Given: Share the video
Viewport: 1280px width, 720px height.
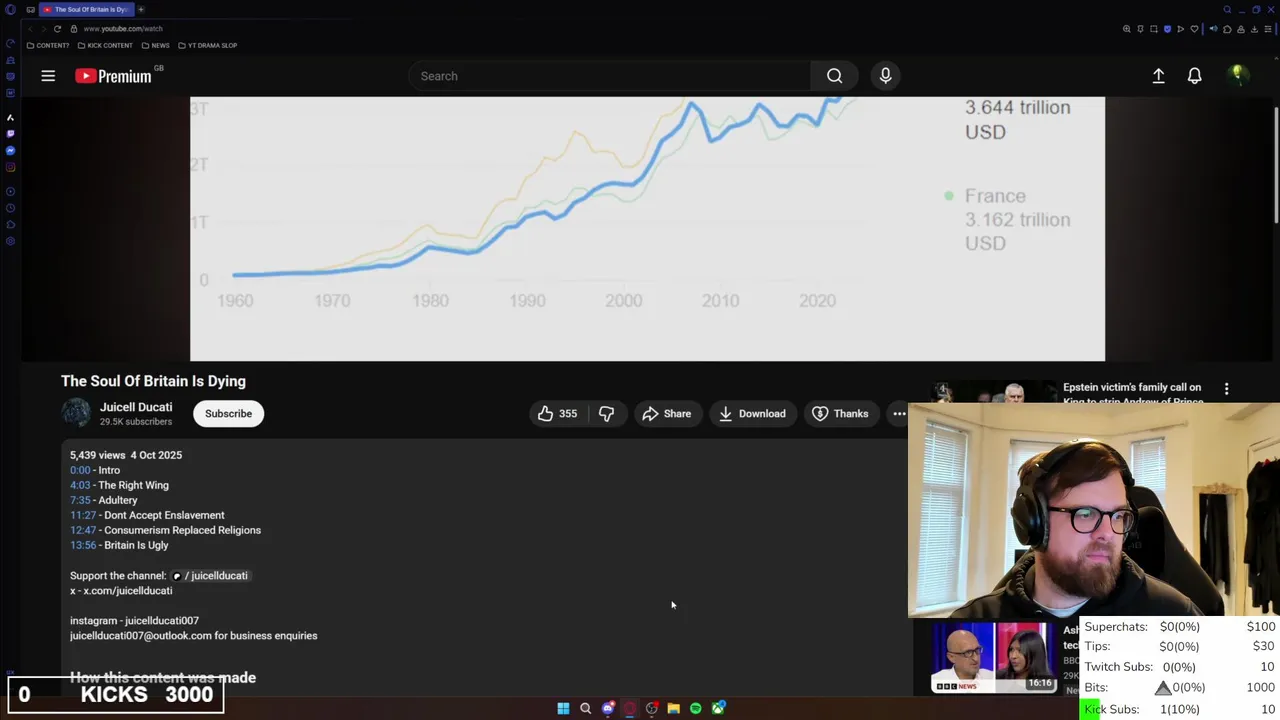Looking at the screenshot, I should 667,413.
